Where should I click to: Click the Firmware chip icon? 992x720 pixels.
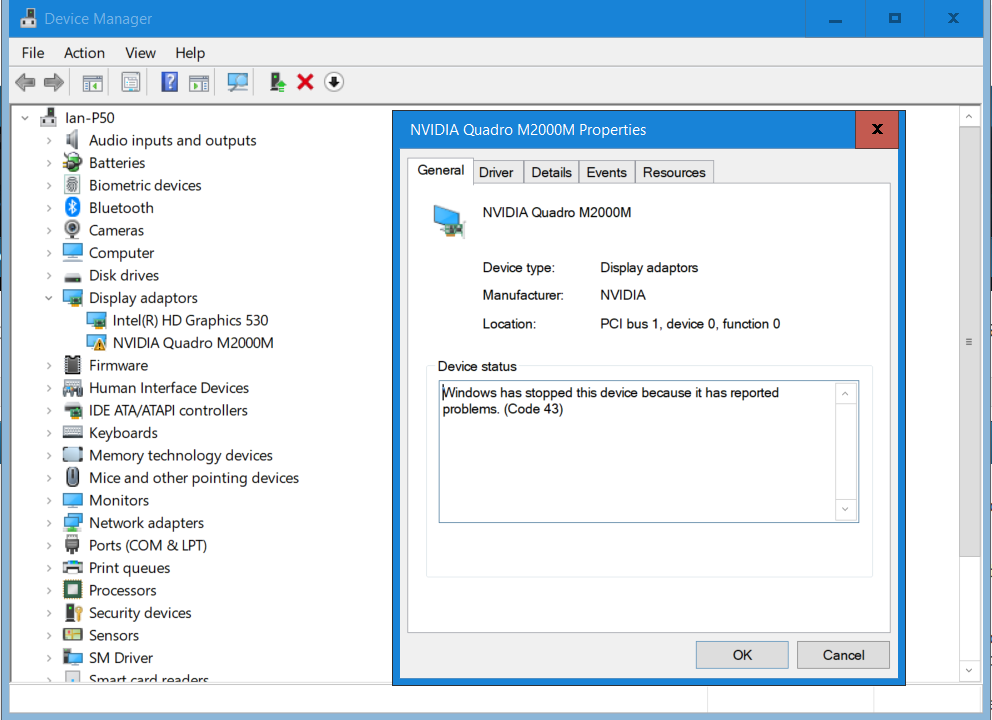(73, 365)
